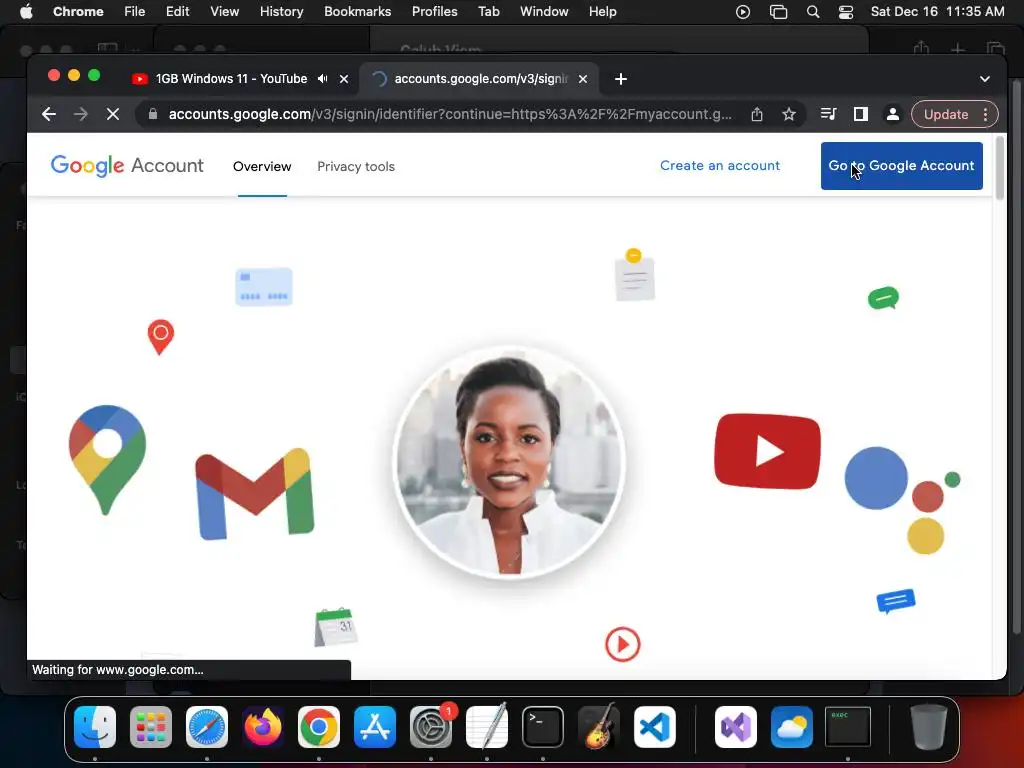Click the Google Account logo
Screen dimensions: 1024x768
pyautogui.click(x=127, y=166)
